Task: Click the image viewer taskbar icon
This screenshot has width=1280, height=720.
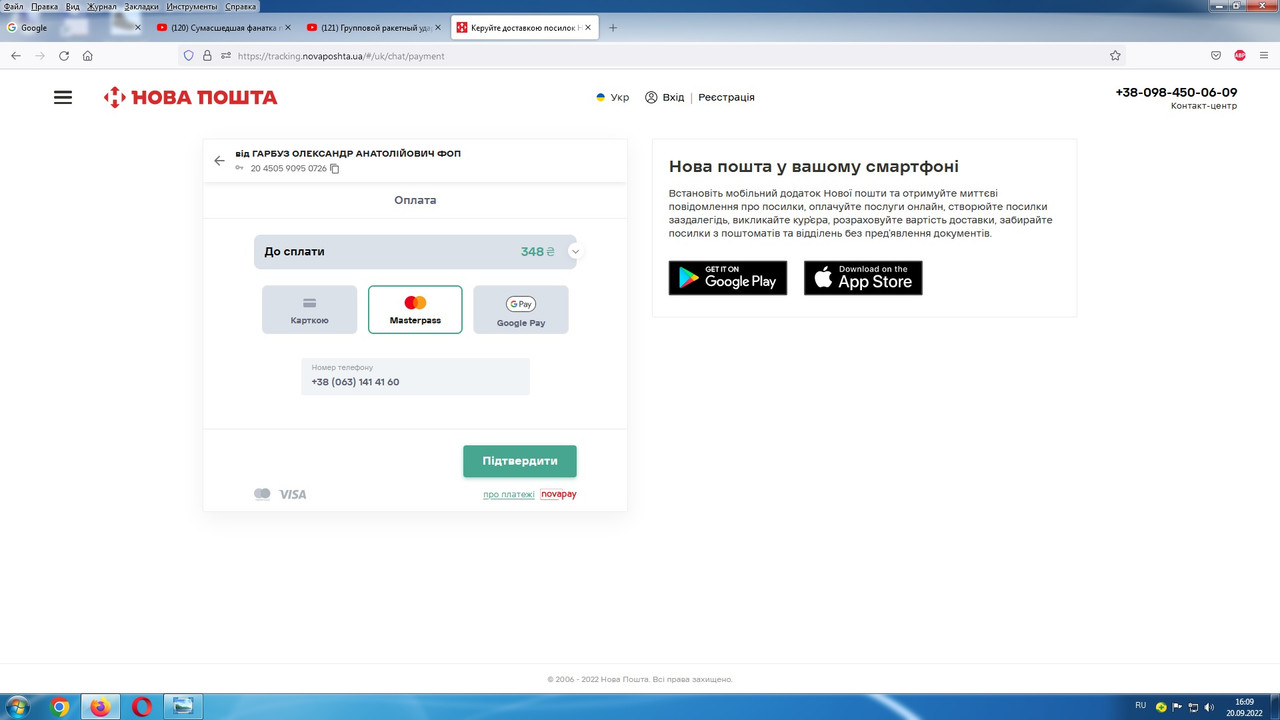Action: [x=183, y=707]
